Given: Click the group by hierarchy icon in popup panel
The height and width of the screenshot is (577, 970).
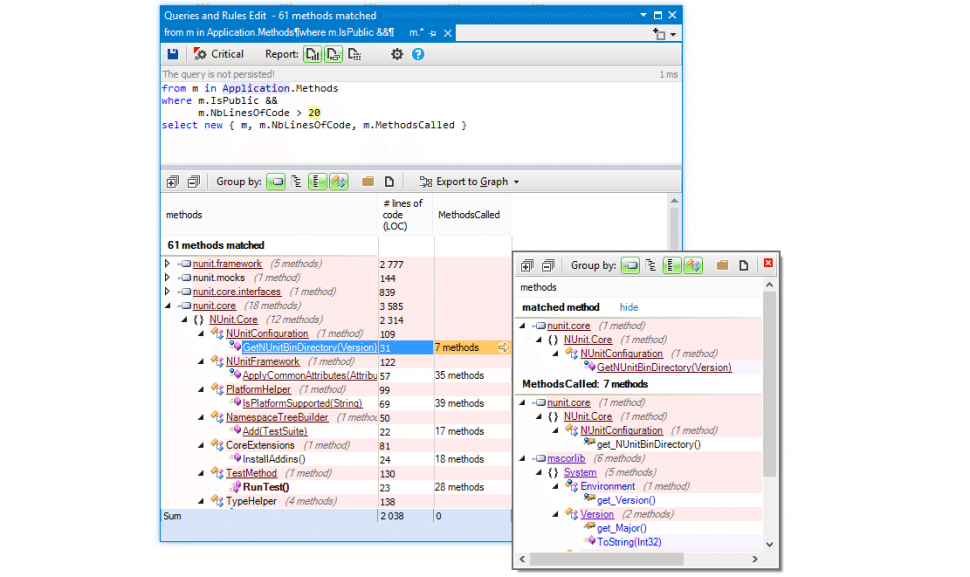Looking at the screenshot, I should [651, 266].
